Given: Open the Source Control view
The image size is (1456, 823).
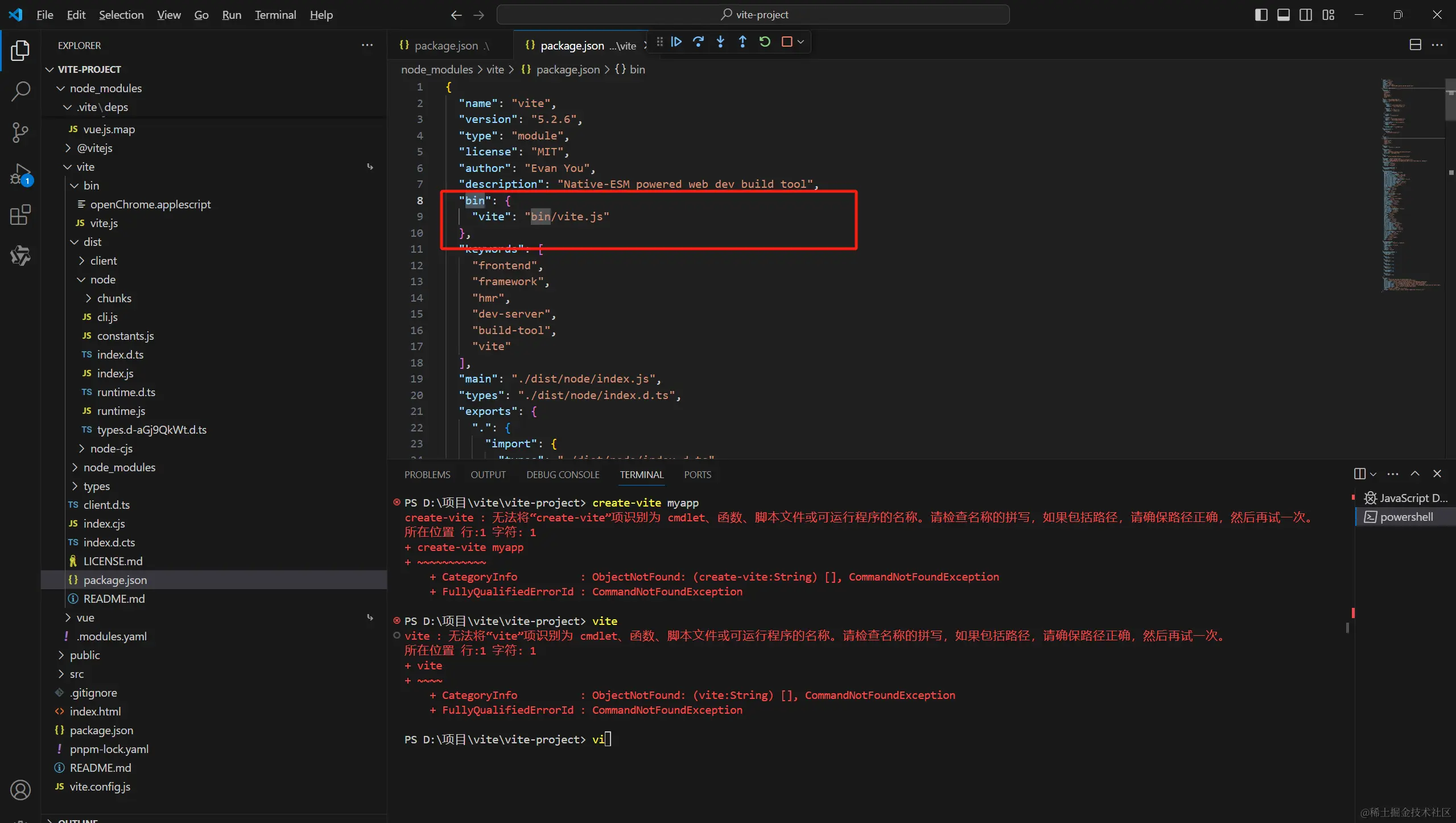Looking at the screenshot, I should [x=20, y=132].
